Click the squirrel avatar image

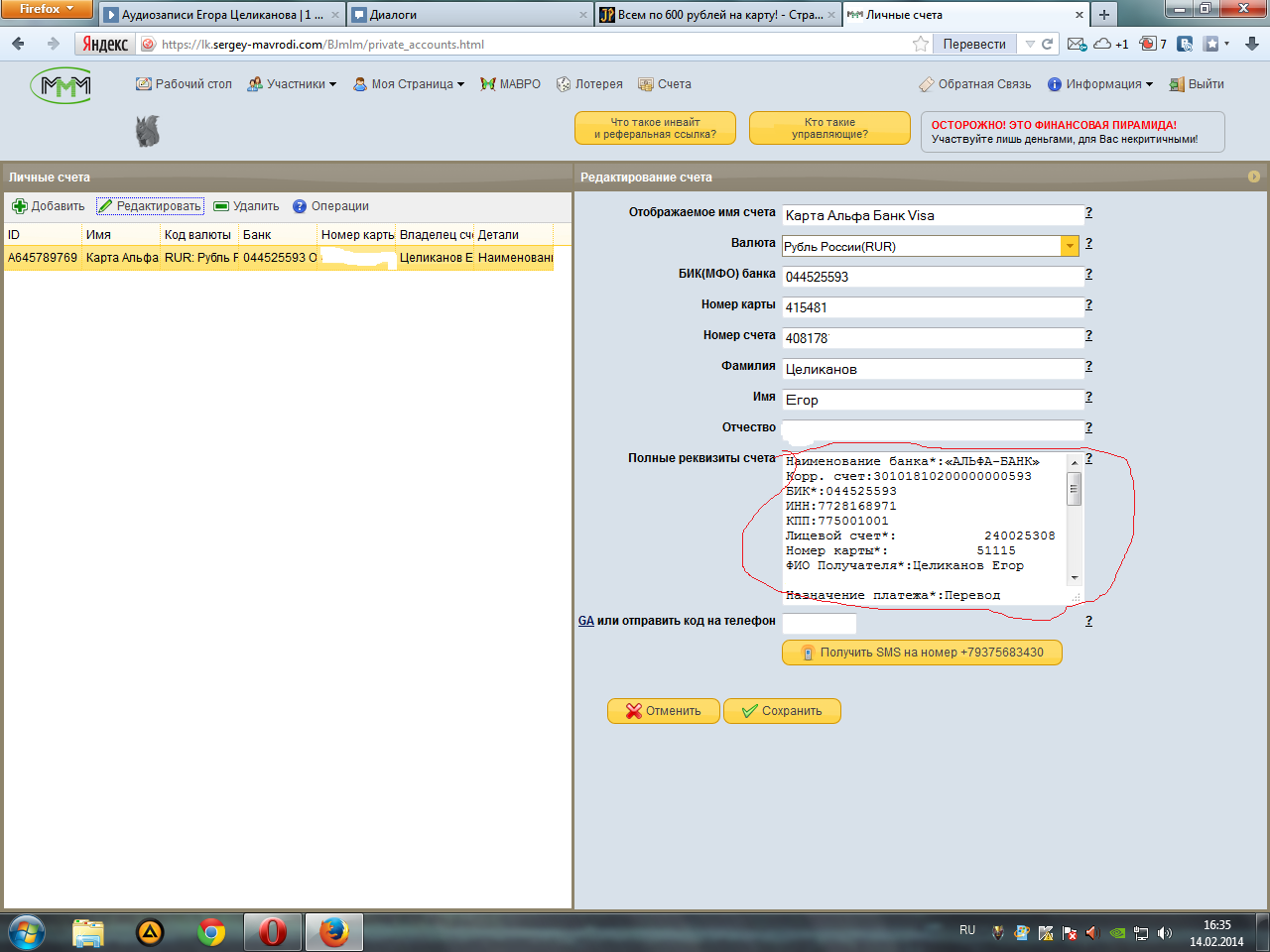click(148, 131)
